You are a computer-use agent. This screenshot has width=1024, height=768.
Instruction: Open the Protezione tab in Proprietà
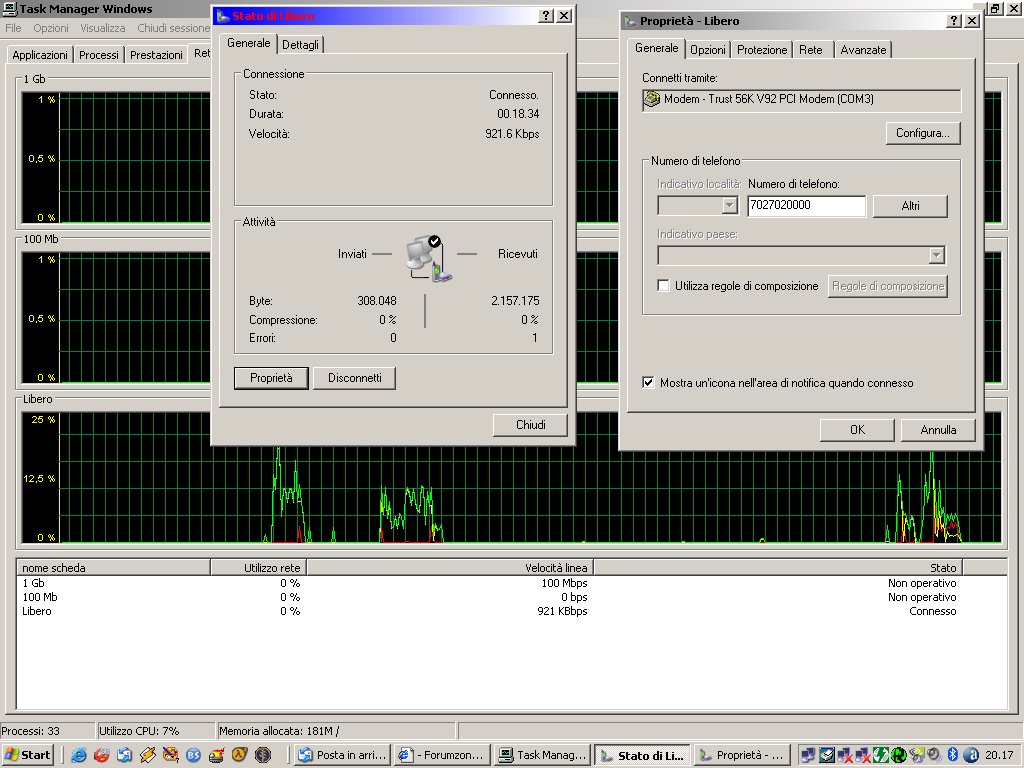(x=762, y=50)
